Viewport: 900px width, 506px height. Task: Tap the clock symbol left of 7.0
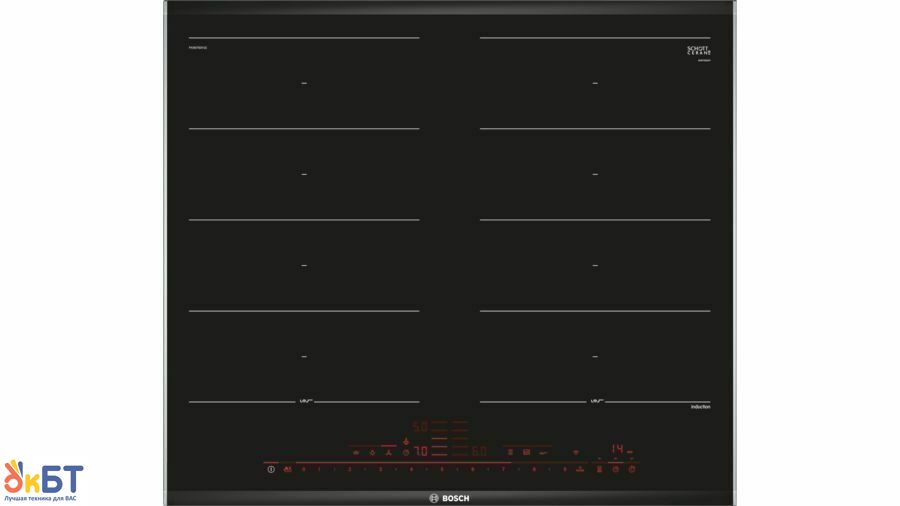[406, 452]
